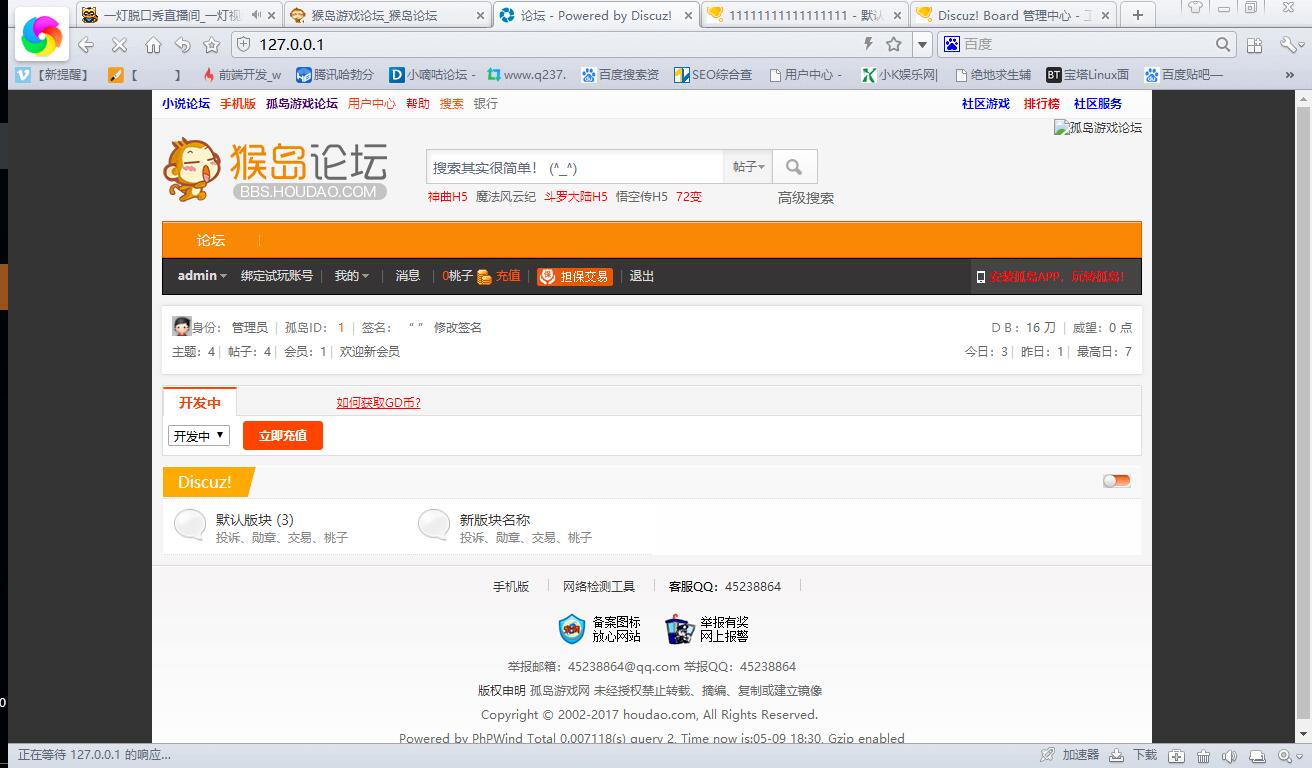Click the trash clean icon in status bar

pyautogui.click(x=1204, y=756)
